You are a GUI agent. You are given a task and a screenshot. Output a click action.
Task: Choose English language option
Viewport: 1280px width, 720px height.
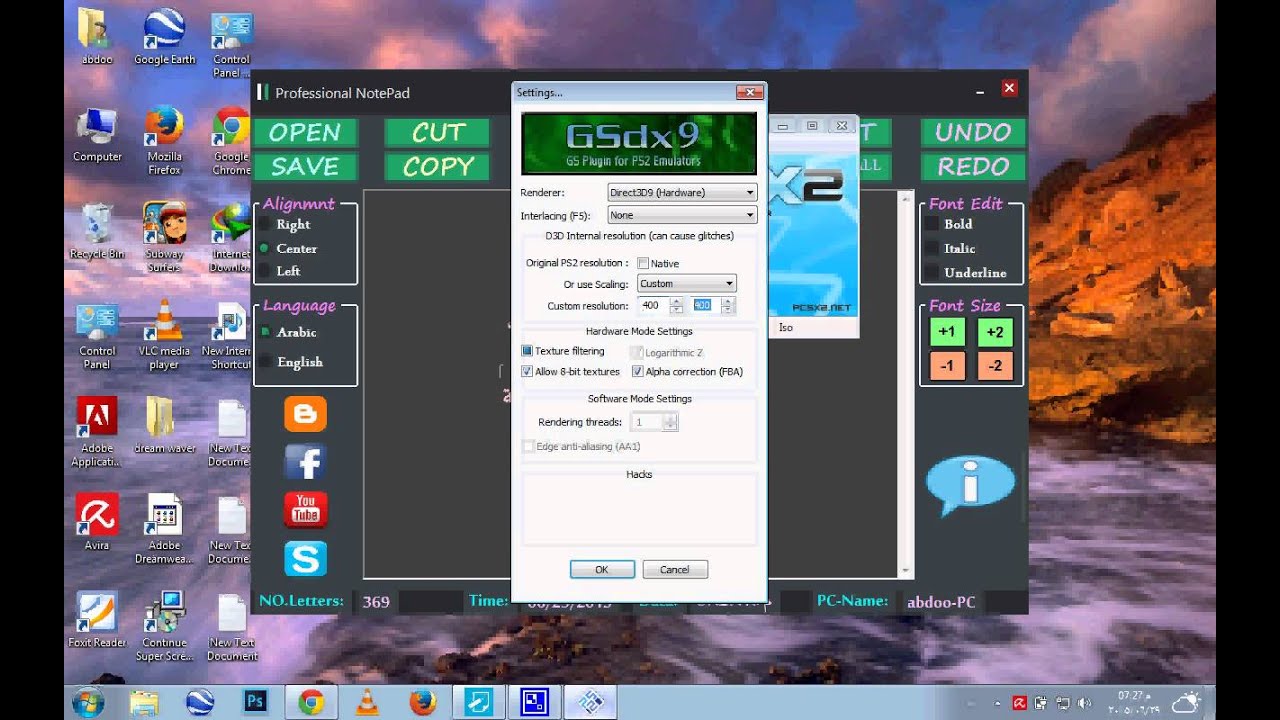[265, 362]
